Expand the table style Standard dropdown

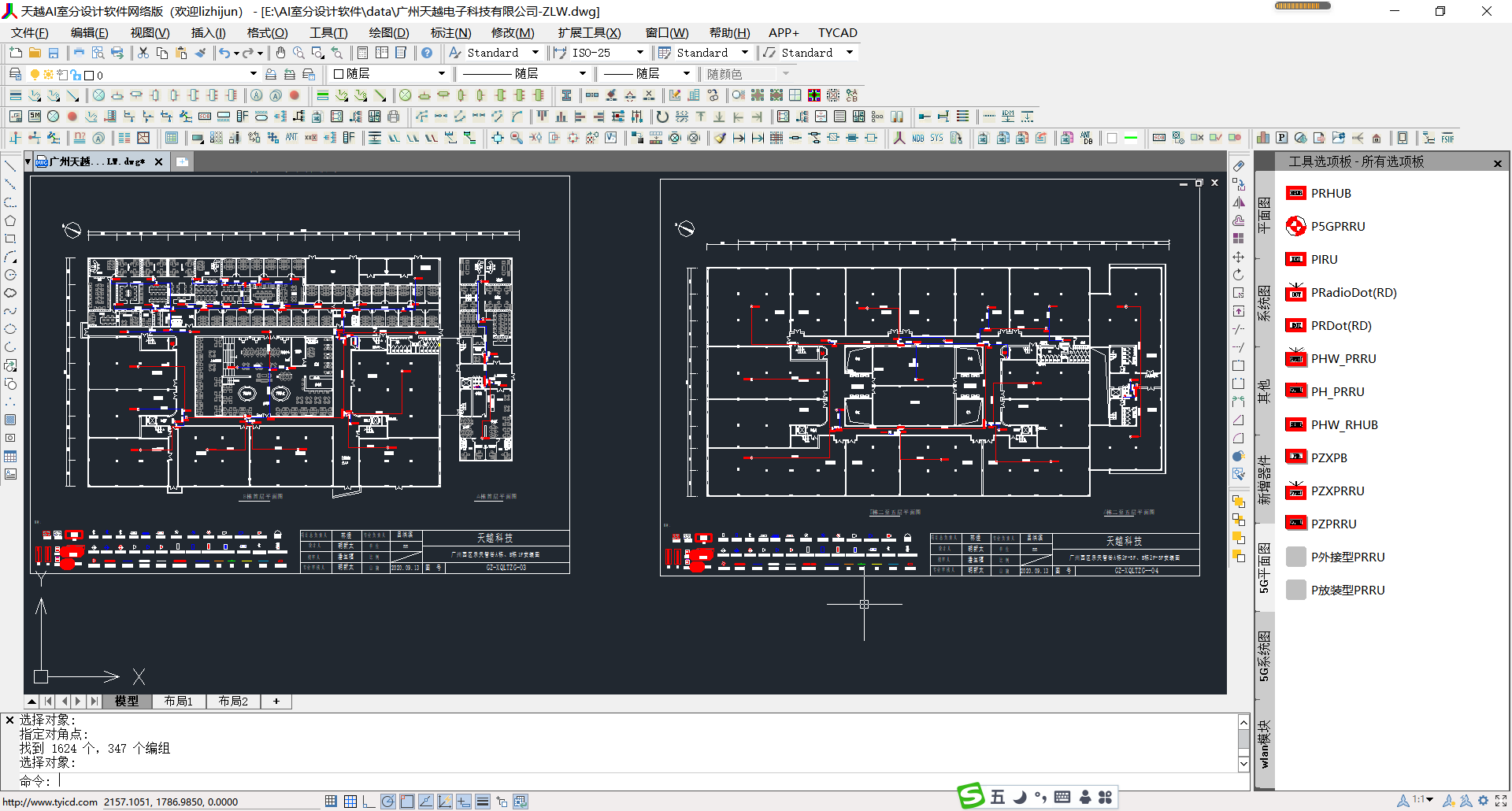[745, 53]
